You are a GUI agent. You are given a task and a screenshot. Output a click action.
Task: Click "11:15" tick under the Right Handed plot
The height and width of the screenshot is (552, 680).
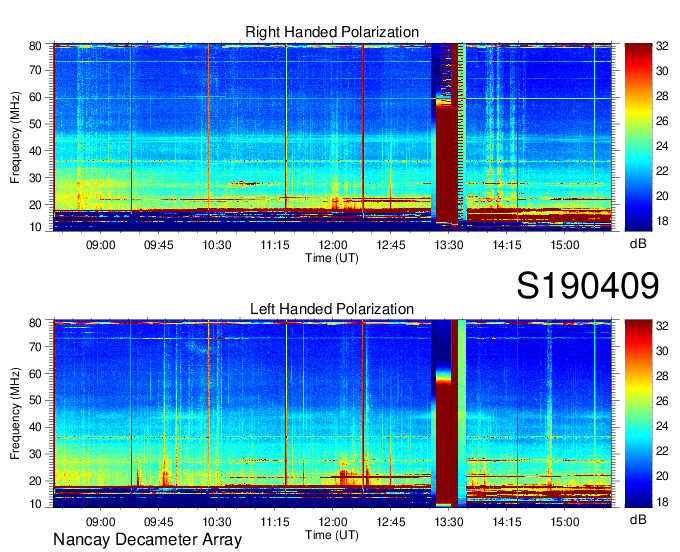(x=275, y=245)
